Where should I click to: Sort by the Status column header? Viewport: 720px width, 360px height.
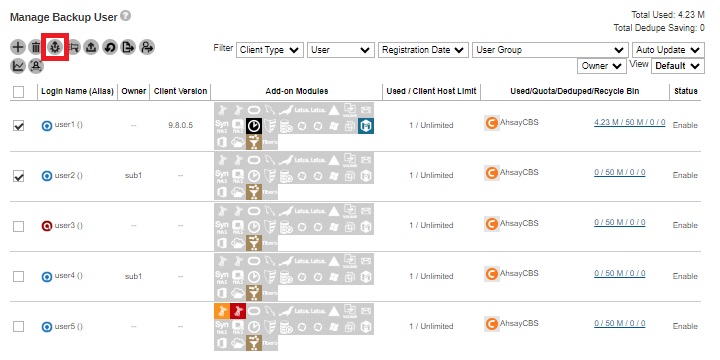pos(686,91)
